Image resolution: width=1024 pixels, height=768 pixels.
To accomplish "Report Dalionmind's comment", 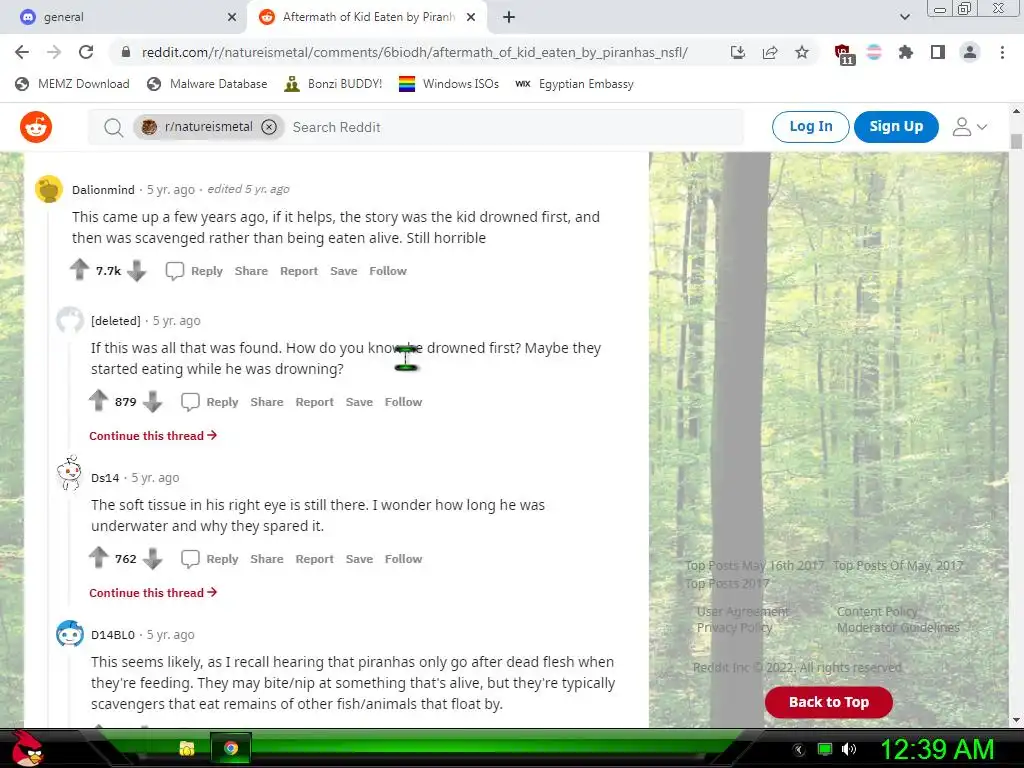I will click(x=299, y=271).
